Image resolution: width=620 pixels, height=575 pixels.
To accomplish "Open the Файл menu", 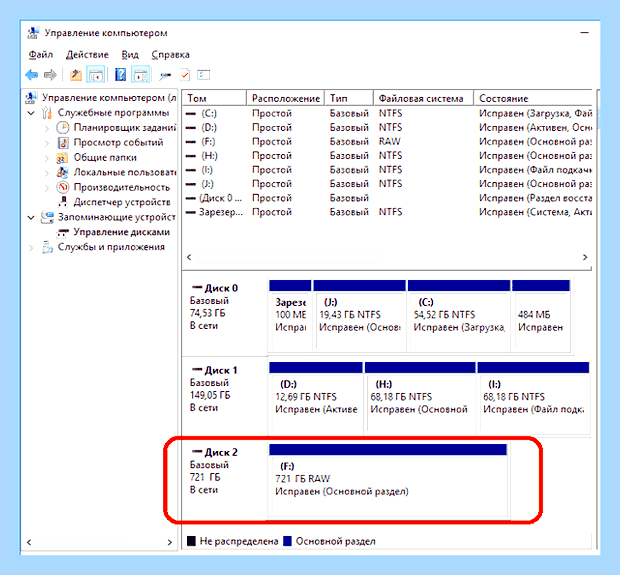I will click(x=41, y=55).
